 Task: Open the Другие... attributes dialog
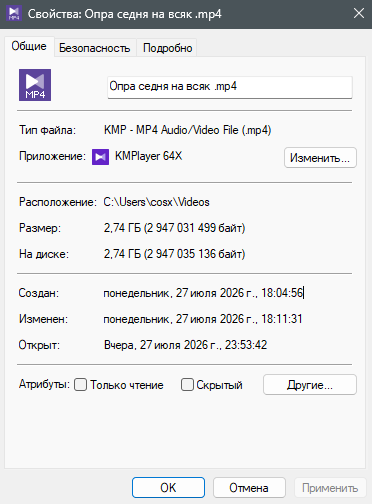(310, 385)
